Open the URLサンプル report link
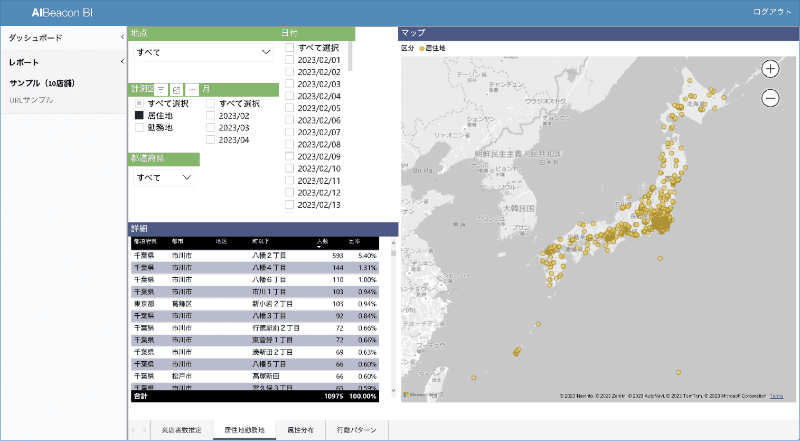This screenshot has width=800, height=441. coord(31,100)
